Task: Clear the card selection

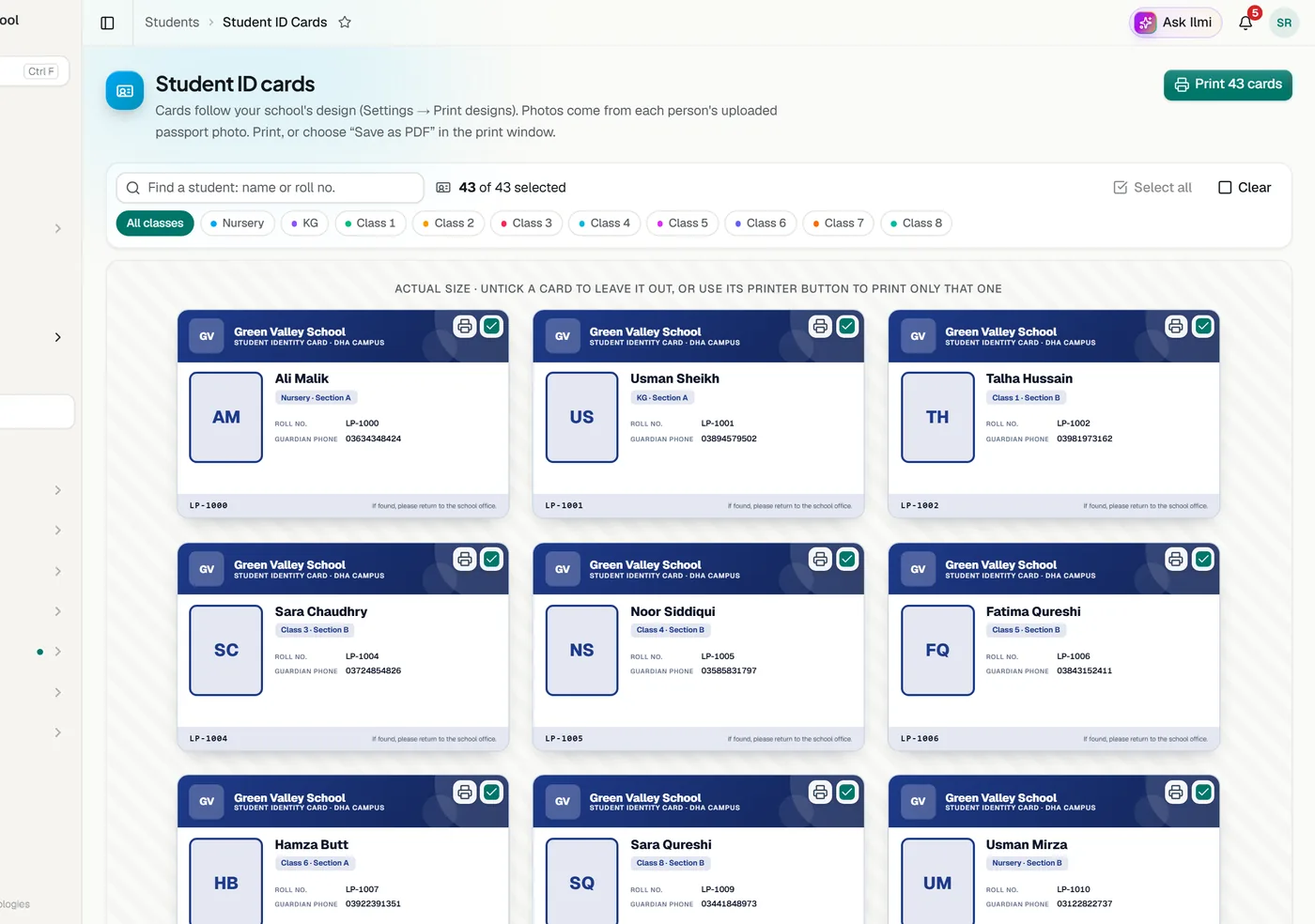Action: pos(1245,188)
